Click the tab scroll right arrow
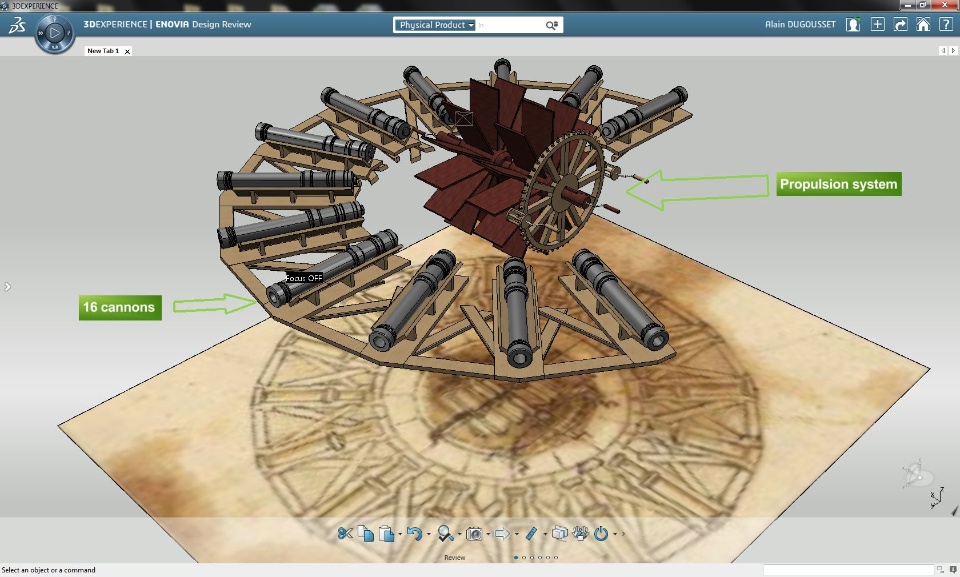960x577 pixels. pyautogui.click(x=953, y=51)
